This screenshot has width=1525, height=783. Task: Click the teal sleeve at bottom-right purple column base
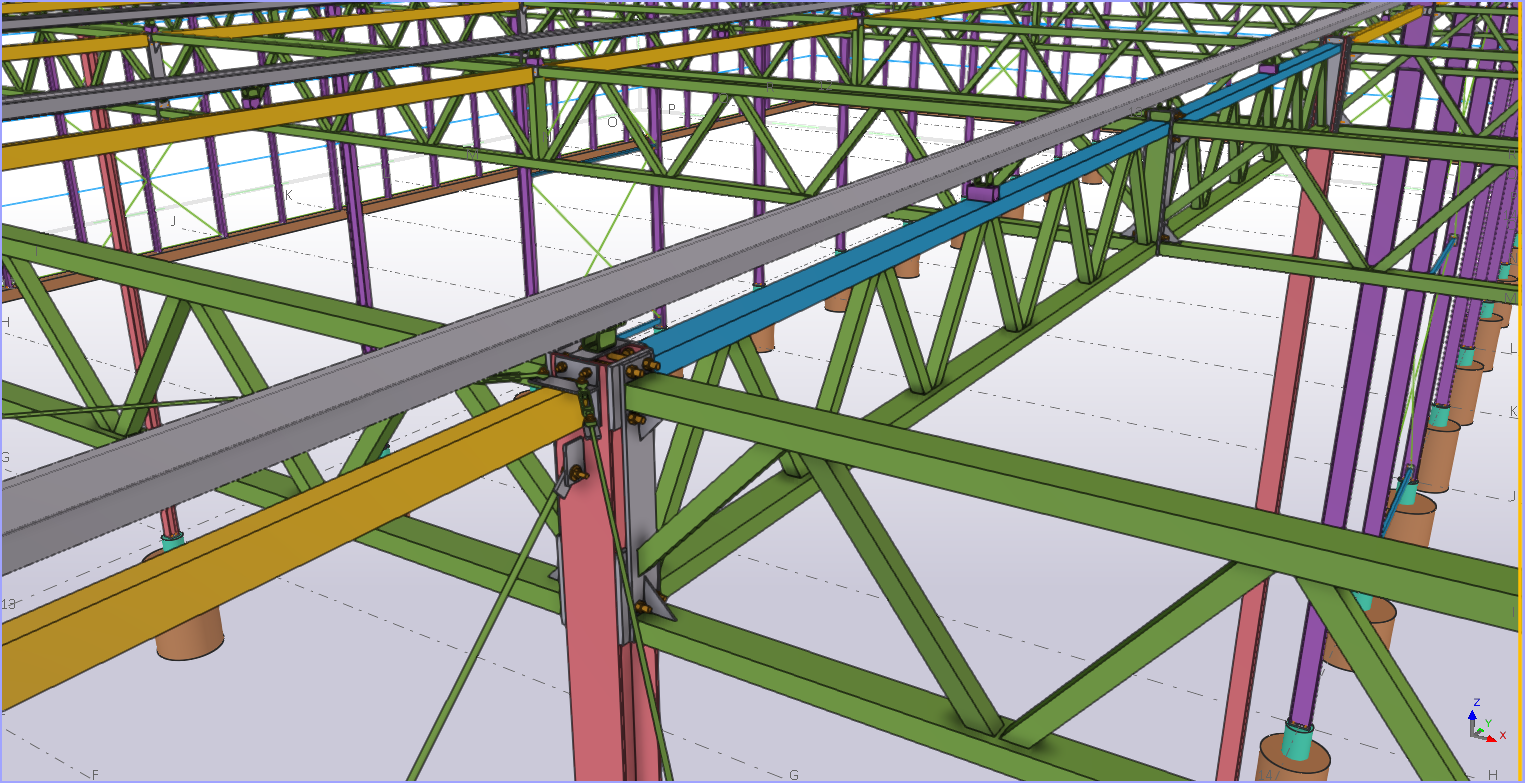click(1299, 741)
